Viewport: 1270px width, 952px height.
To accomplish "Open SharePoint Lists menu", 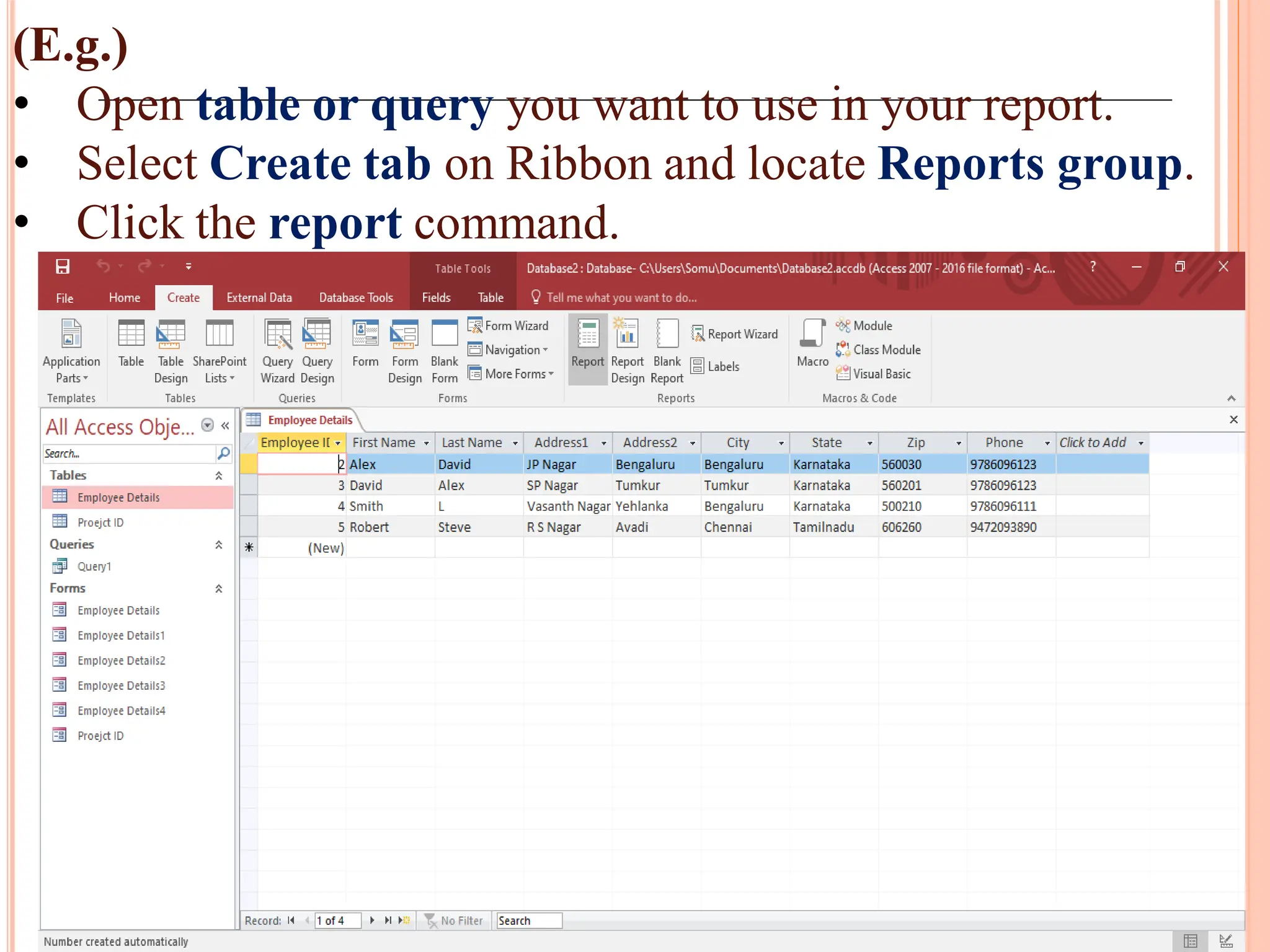I will 220,351.
